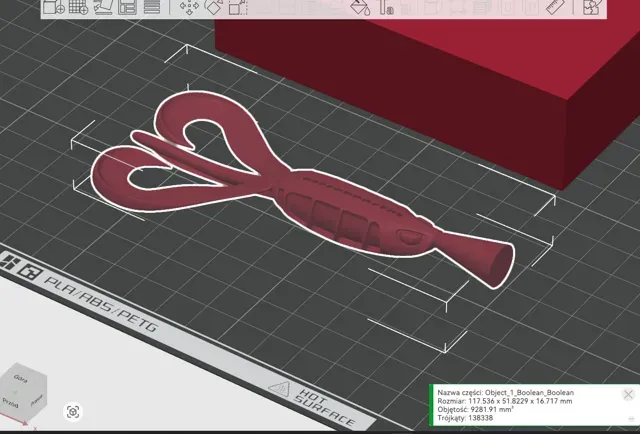Click the Rozmiar 117.536 x 51.8229 line
Screen dimensions: 640x434
pyautogui.click(x=504, y=401)
